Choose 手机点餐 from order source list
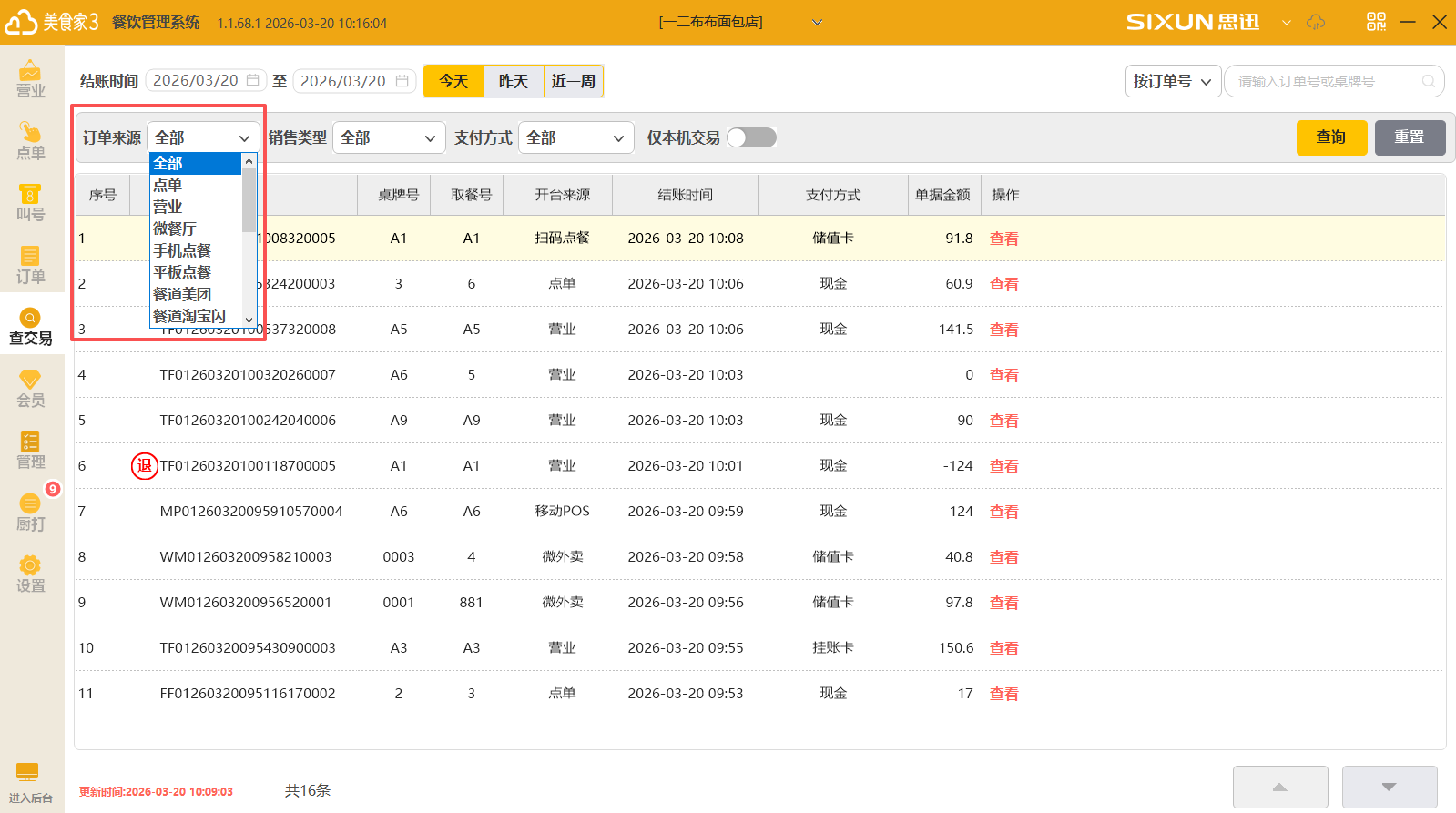1456x813 pixels. point(182,250)
